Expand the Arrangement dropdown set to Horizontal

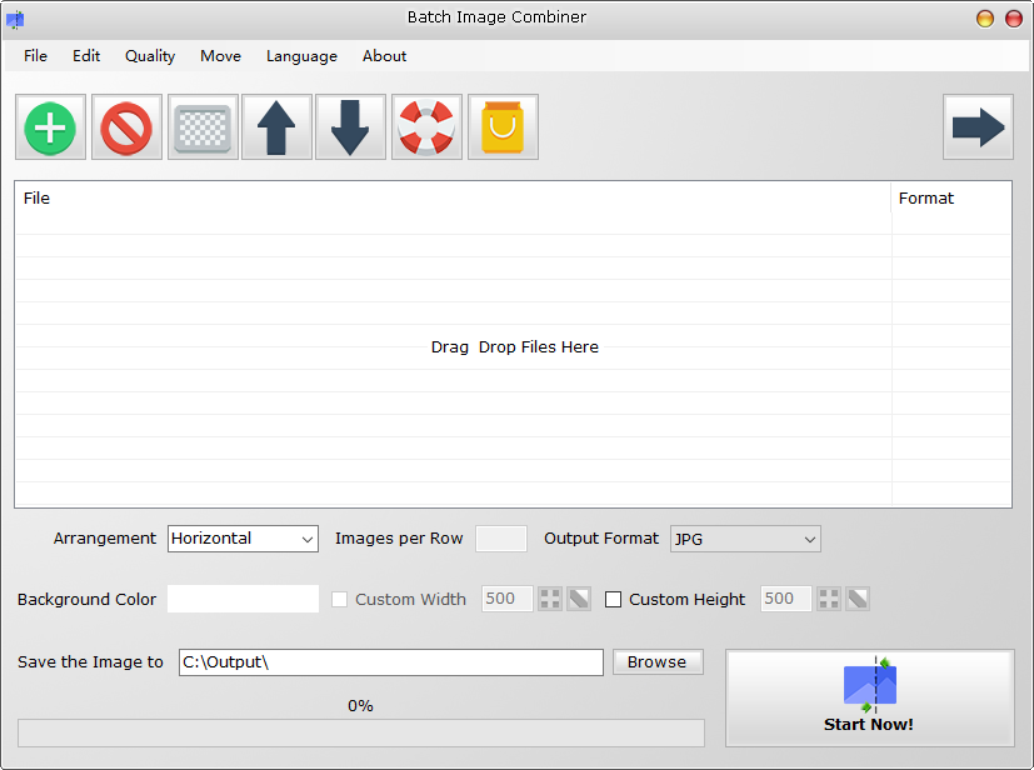(243, 539)
